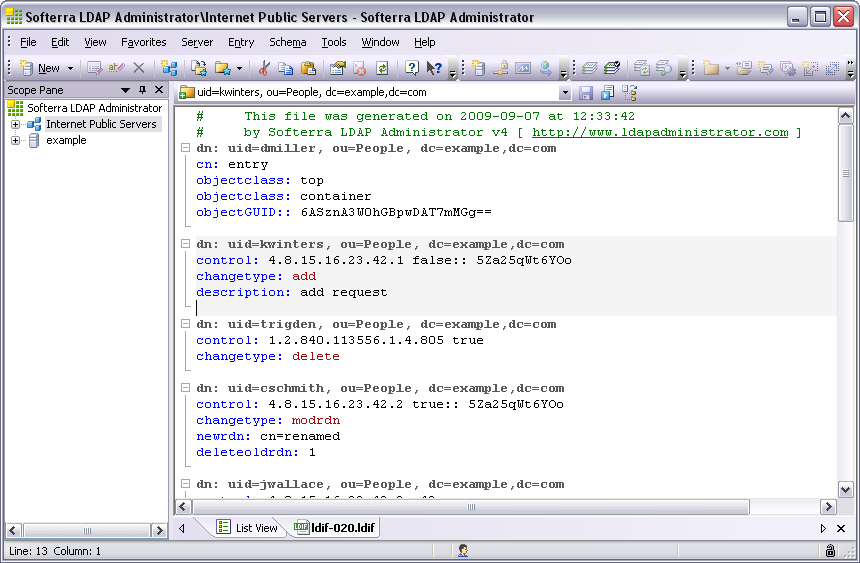Click the monitor graph icon
Screen dimensions: 860x563
pyautogui.click(x=523, y=68)
